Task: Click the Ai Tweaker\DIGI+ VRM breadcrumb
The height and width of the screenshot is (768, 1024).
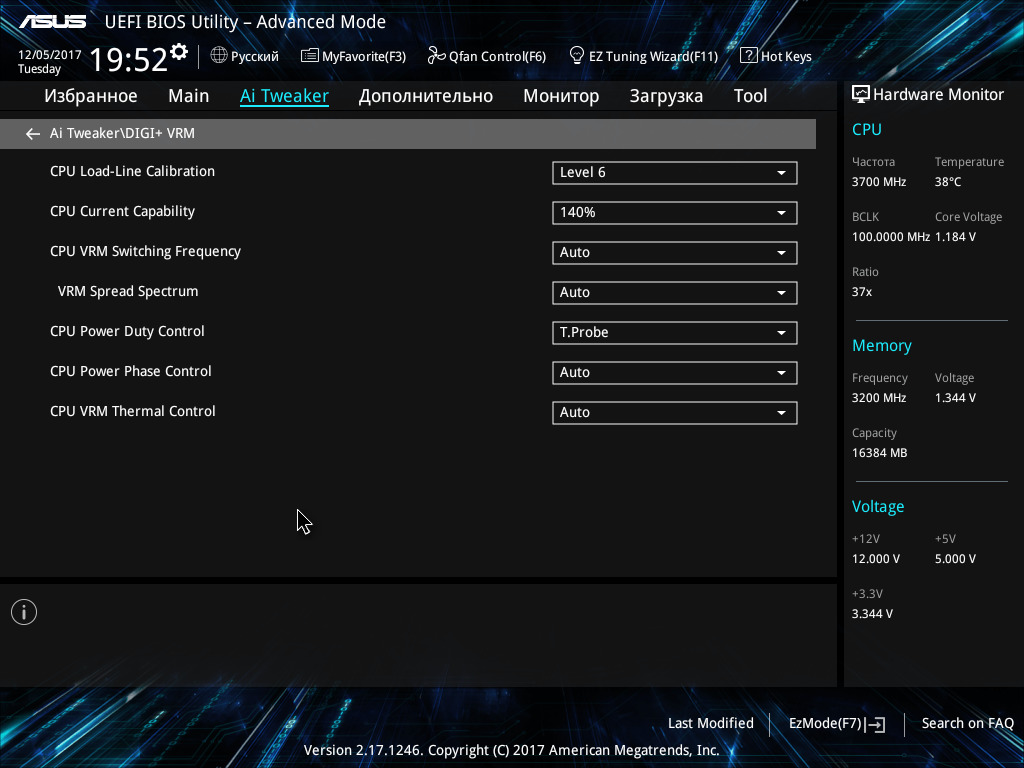Action: tap(122, 133)
